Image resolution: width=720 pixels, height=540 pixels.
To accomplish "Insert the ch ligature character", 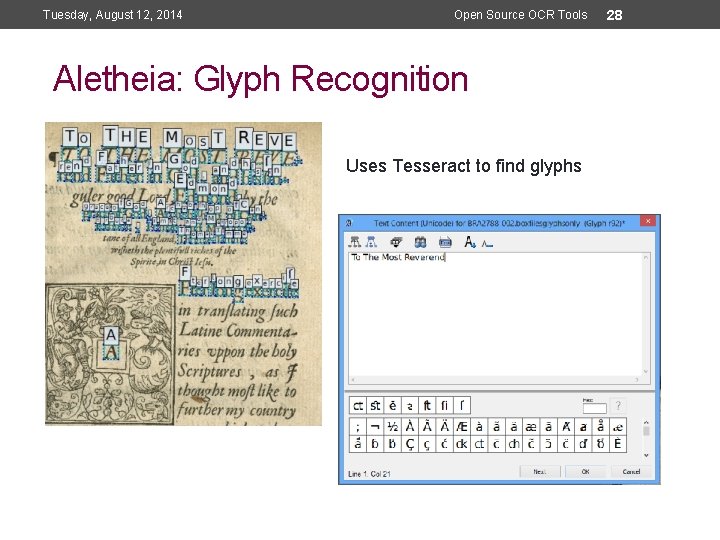I will (x=514, y=444).
